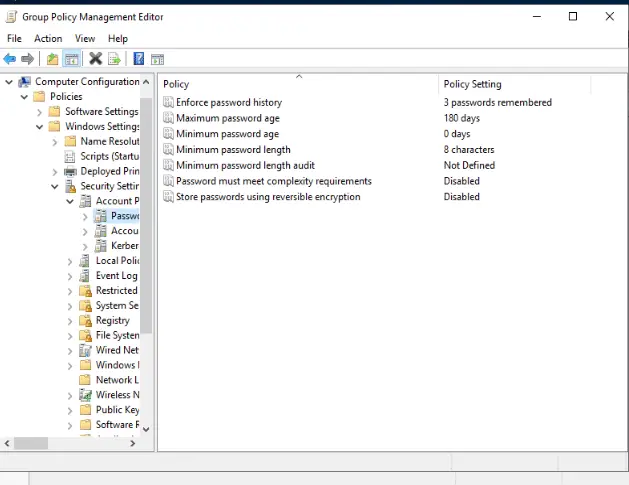
Task: Collapse the Security Settings node
Action: 55,187
